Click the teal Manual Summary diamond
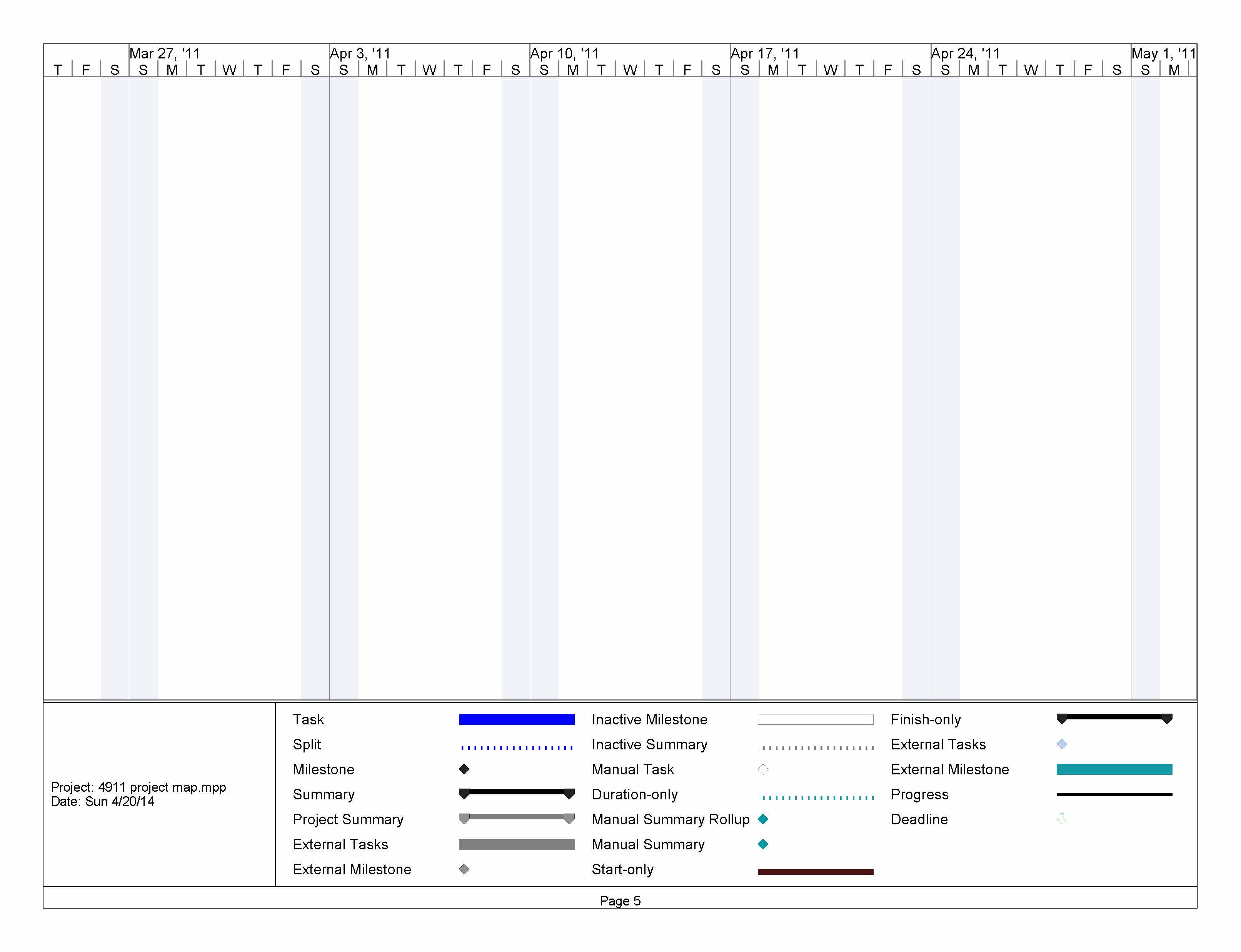 click(762, 844)
